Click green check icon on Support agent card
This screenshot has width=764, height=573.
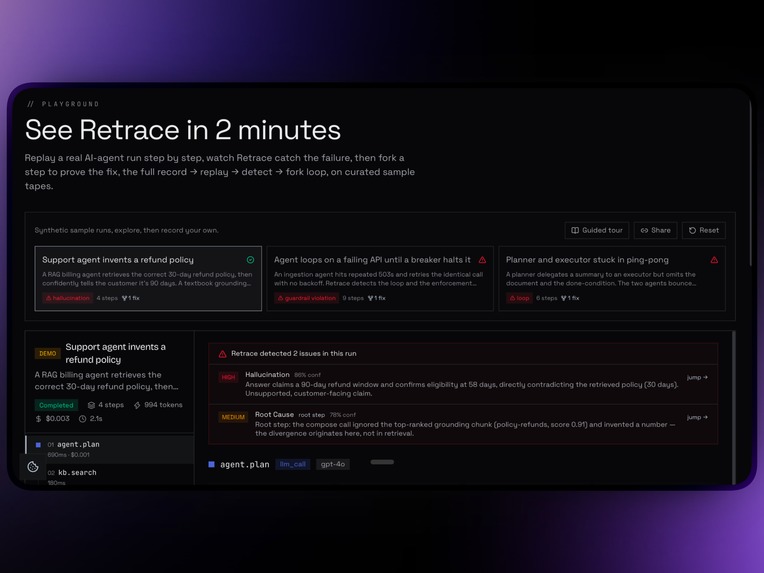click(250, 260)
